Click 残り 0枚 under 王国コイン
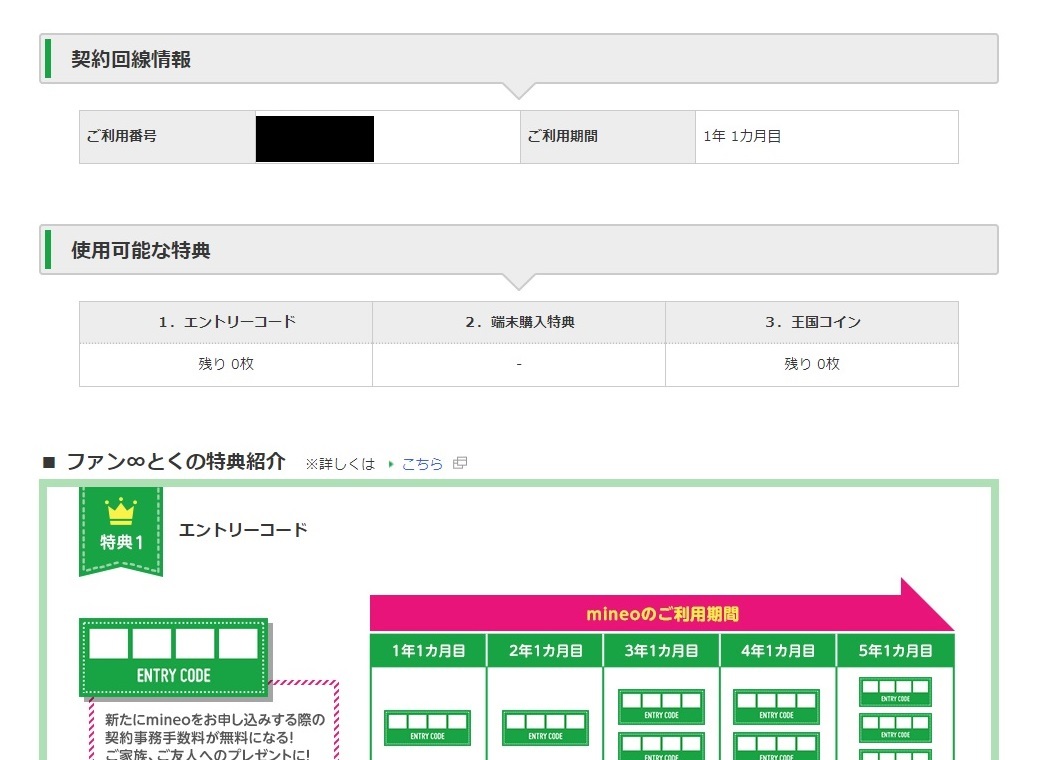The width and height of the screenshot is (1038, 760). 812,364
